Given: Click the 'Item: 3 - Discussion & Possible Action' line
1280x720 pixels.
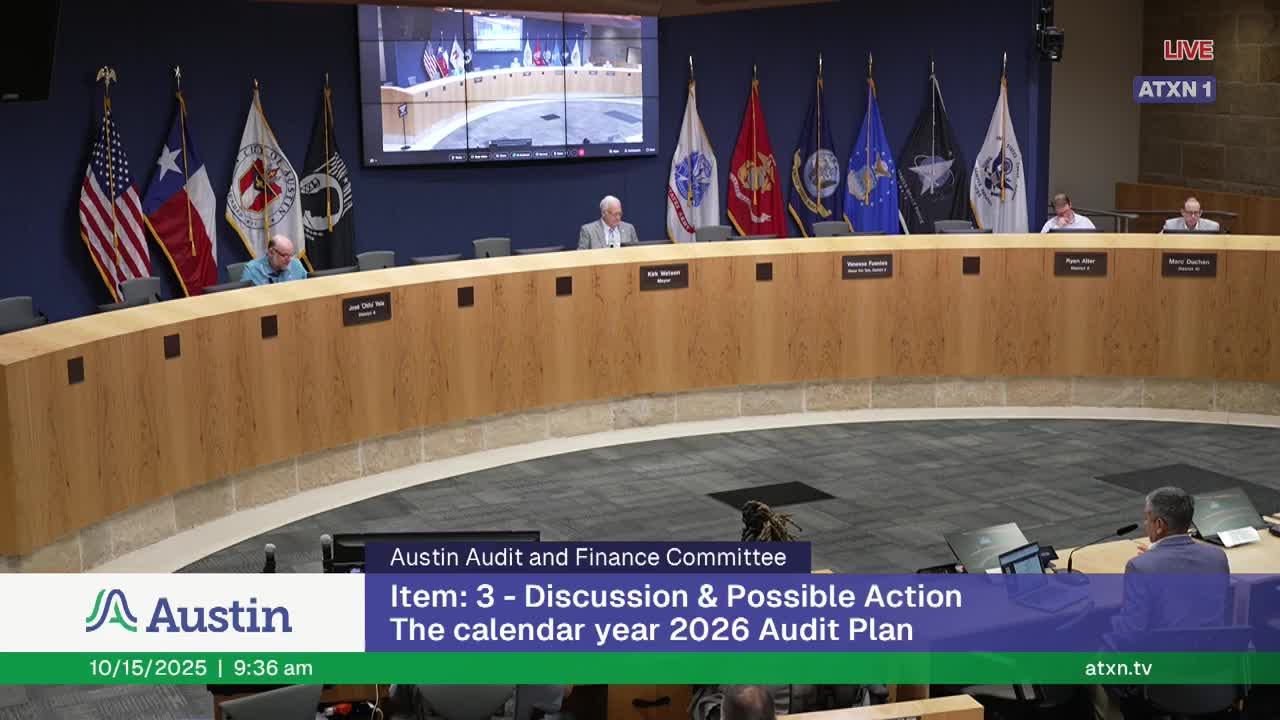Looking at the screenshot, I should (x=676, y=596).
